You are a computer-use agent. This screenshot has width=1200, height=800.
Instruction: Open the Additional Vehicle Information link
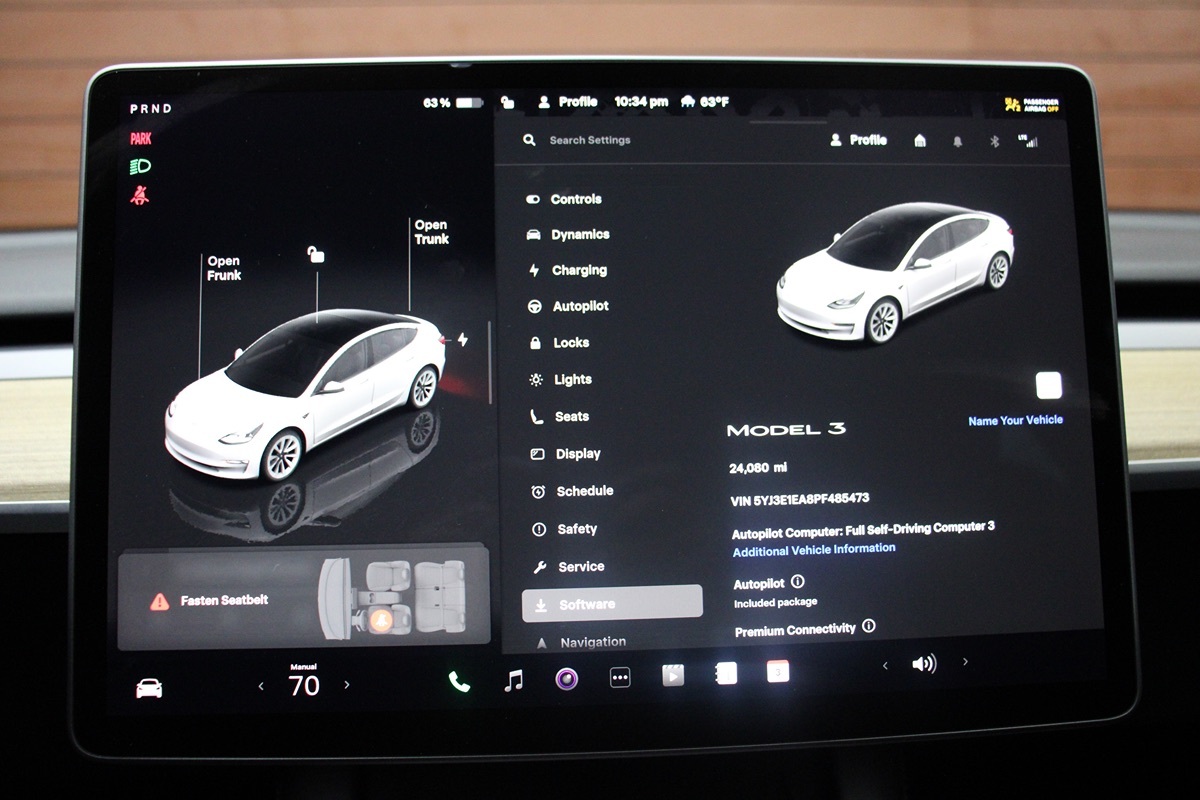tap(814, 550)
